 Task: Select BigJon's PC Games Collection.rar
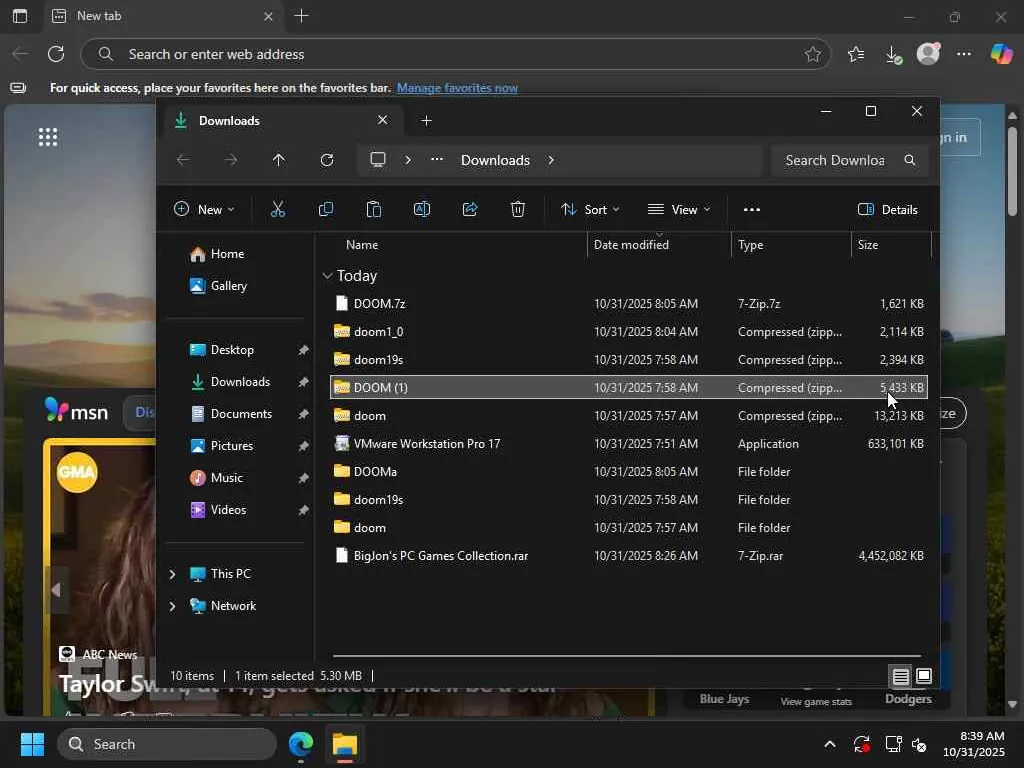coord(629,556)
